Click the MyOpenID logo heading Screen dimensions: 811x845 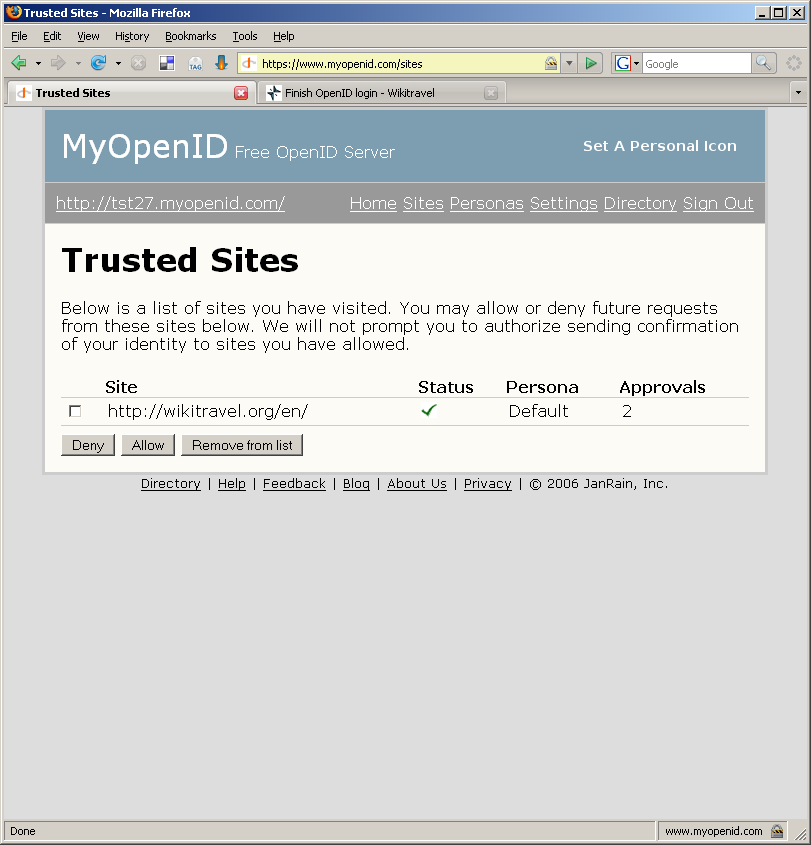145,147
